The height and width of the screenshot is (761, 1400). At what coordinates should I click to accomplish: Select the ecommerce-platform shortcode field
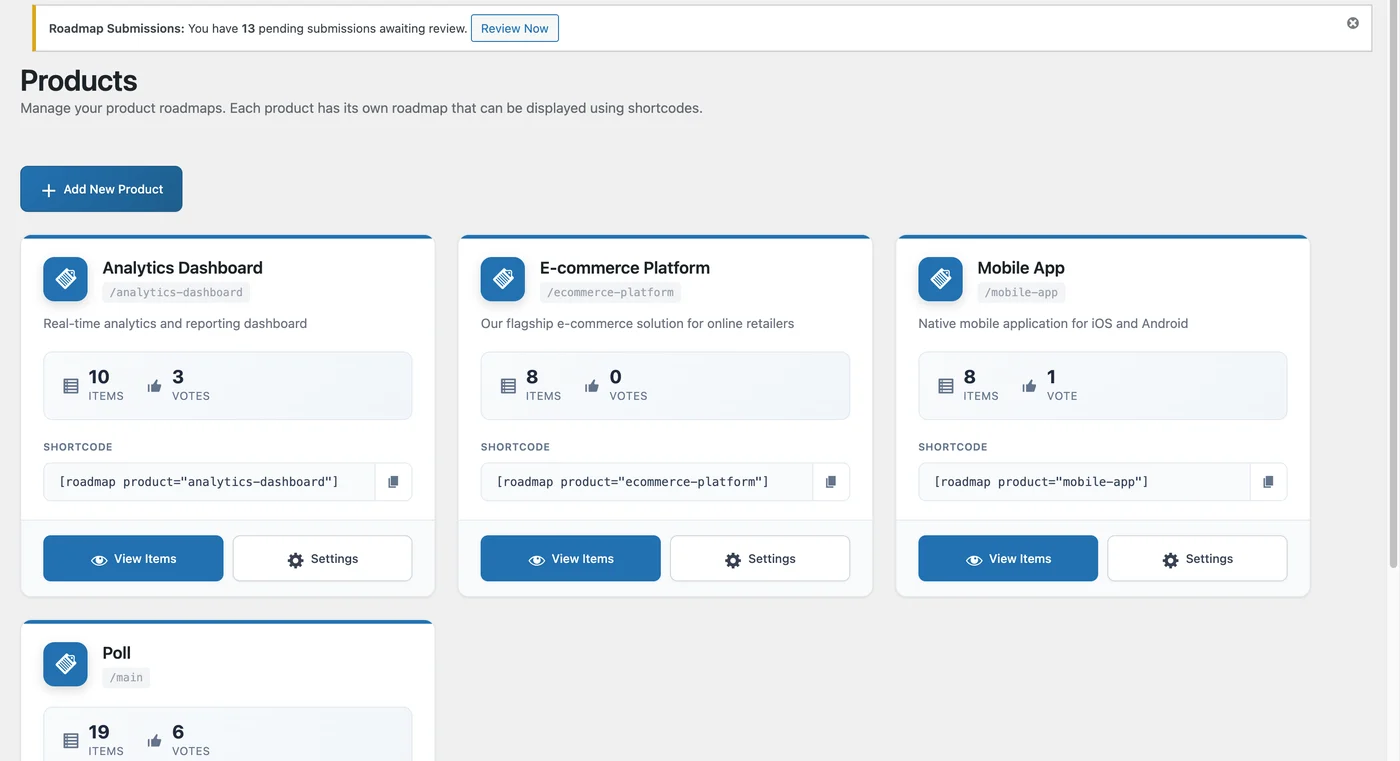(x=647, y=482)
